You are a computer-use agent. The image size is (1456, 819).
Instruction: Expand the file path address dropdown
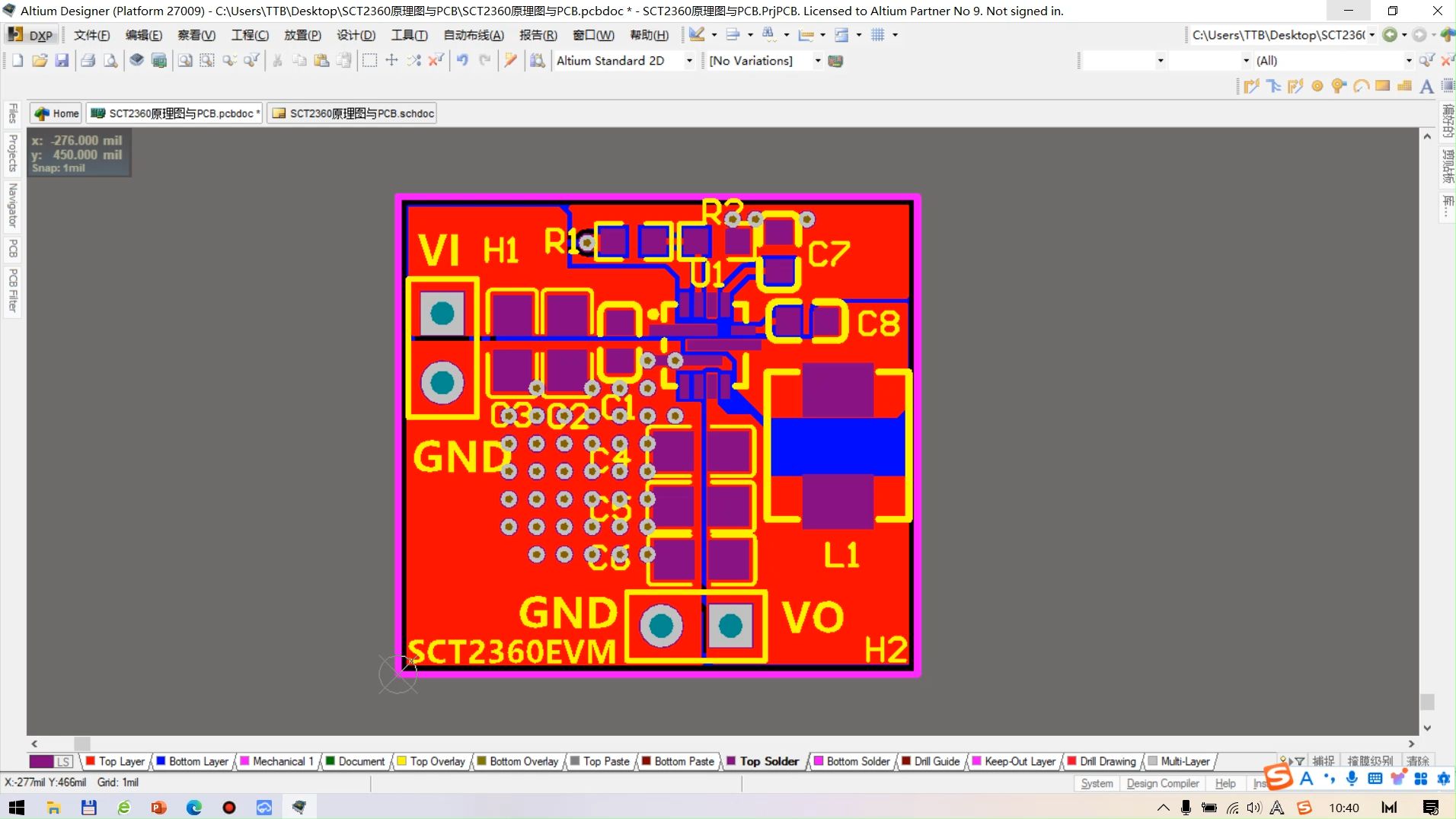[1372, 35]
